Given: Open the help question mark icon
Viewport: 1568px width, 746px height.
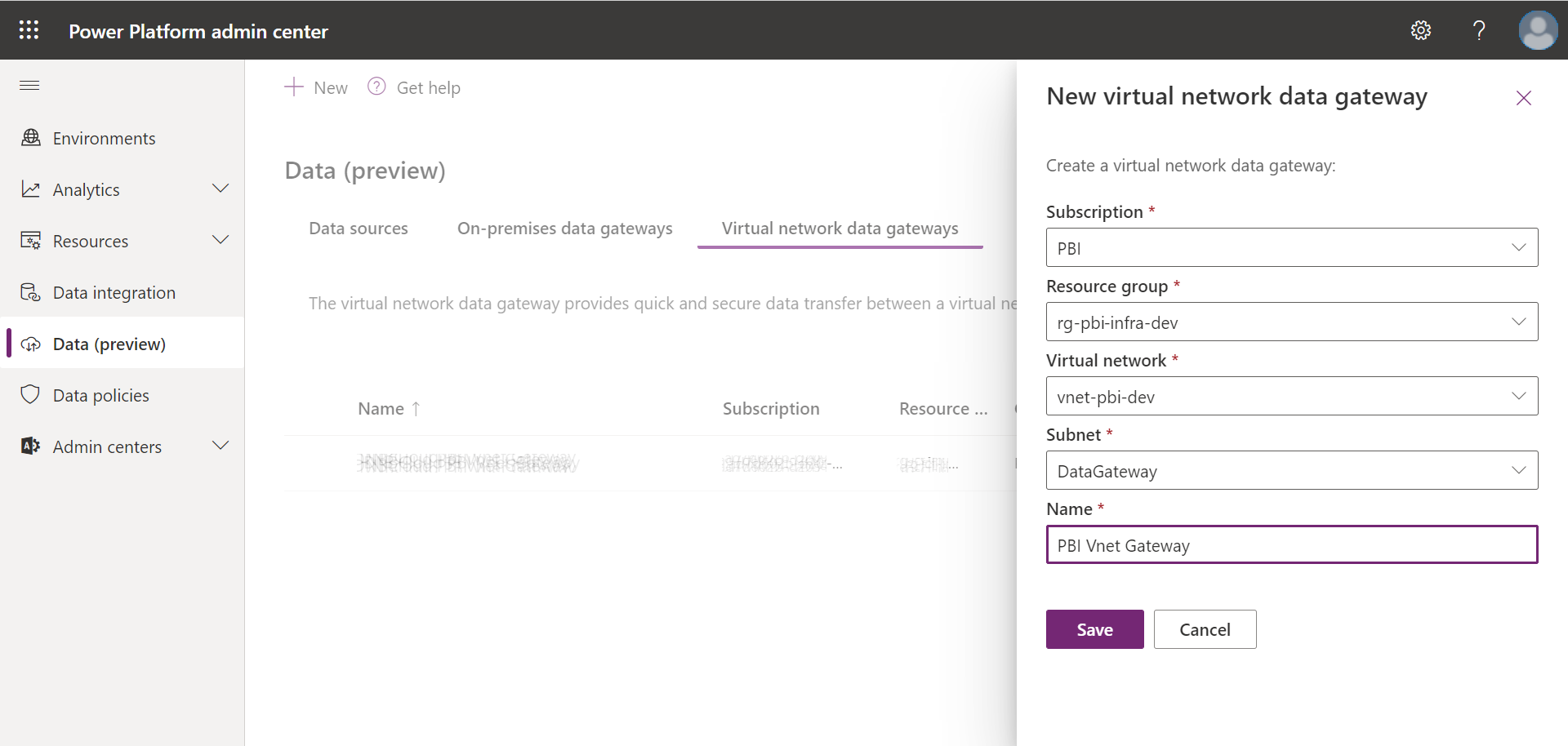Looking at the screenshot, I should point(1479,30).
